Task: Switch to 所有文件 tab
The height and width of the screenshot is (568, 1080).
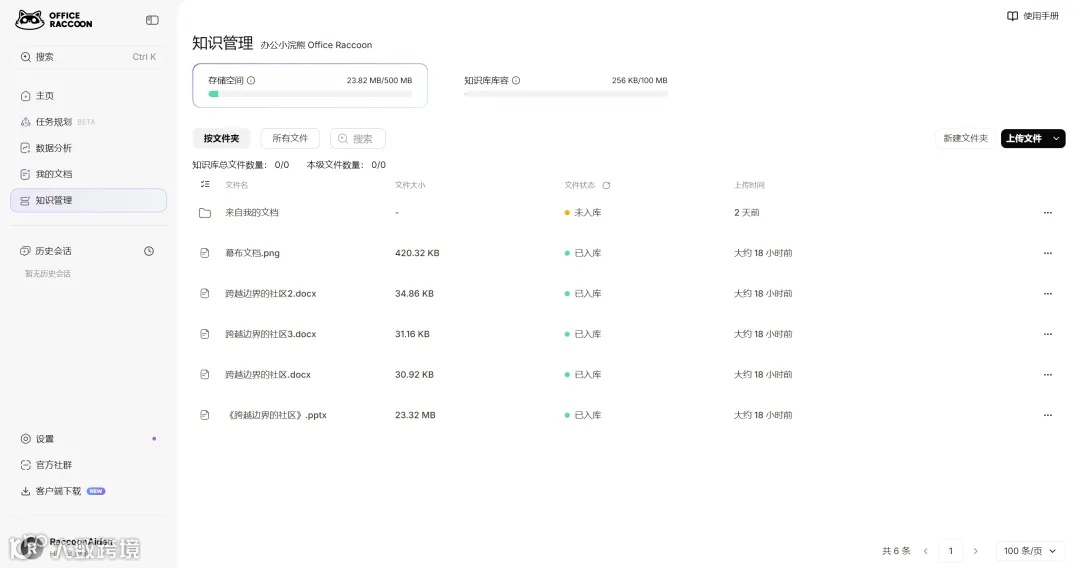Action: [290, 138]
